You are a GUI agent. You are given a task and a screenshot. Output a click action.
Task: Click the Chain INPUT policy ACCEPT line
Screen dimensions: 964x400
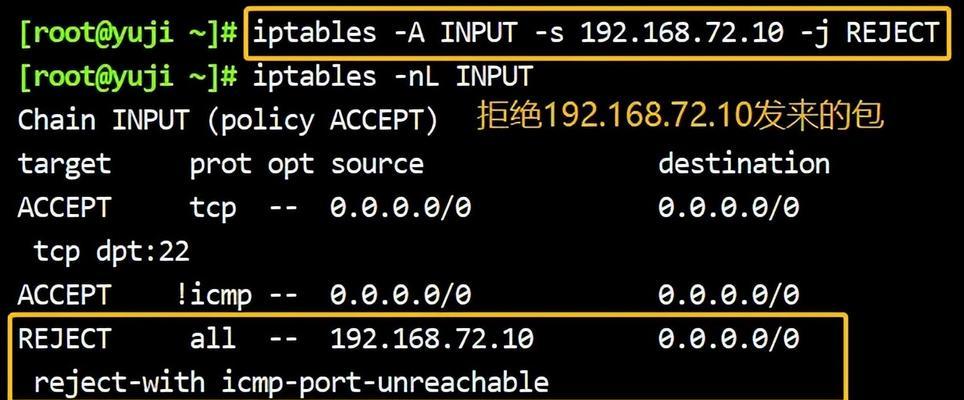click(227, 121)
